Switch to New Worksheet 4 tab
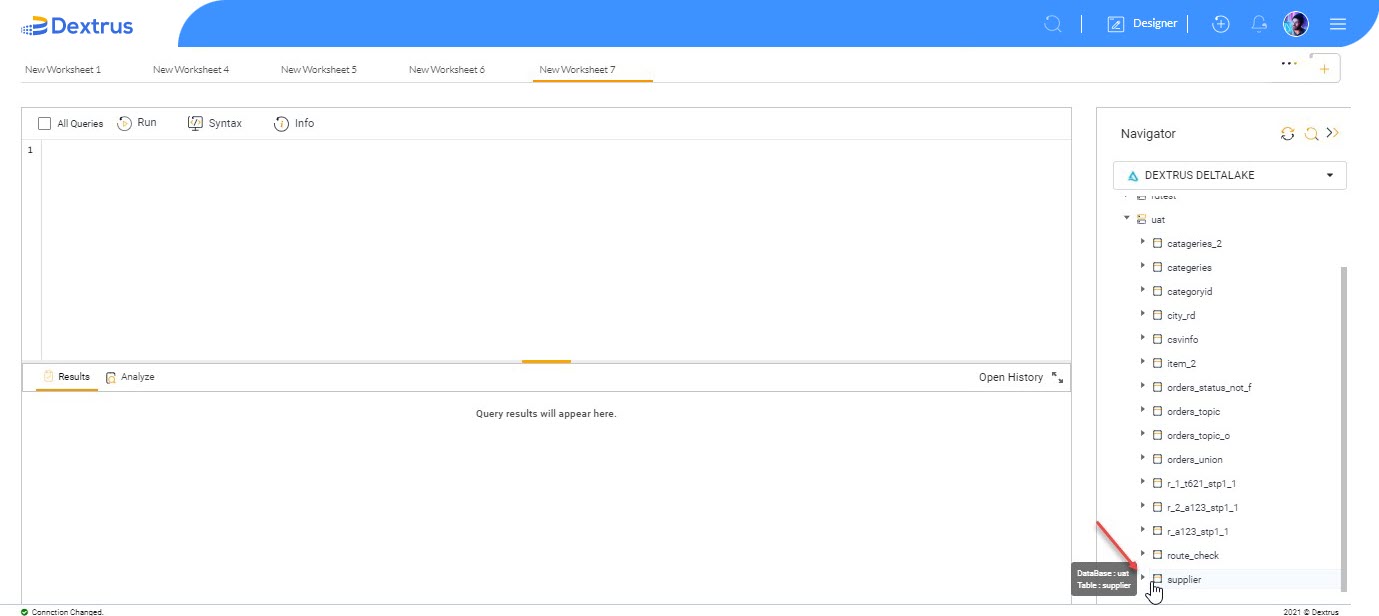 [191, 70]
